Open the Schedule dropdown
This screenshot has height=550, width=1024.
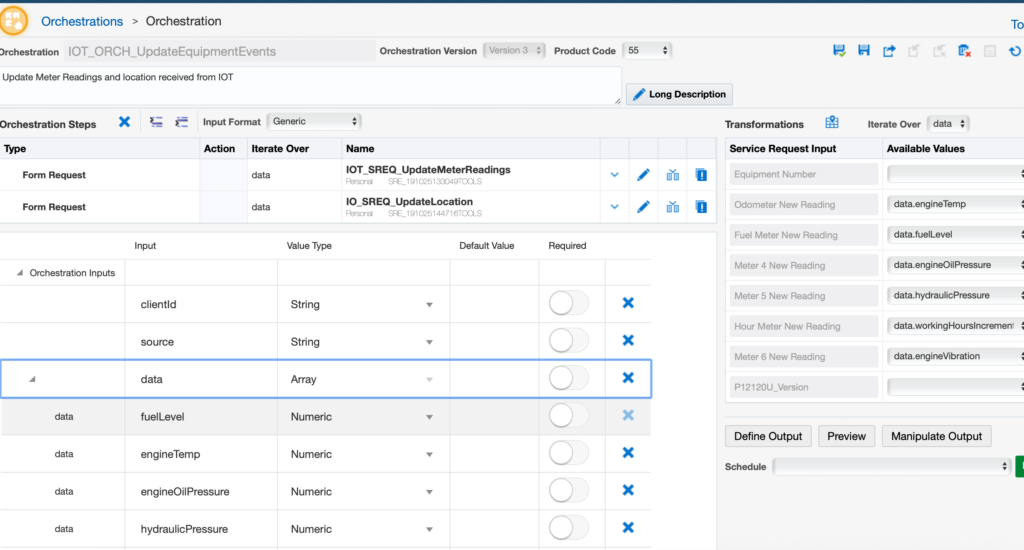[891, 466]
